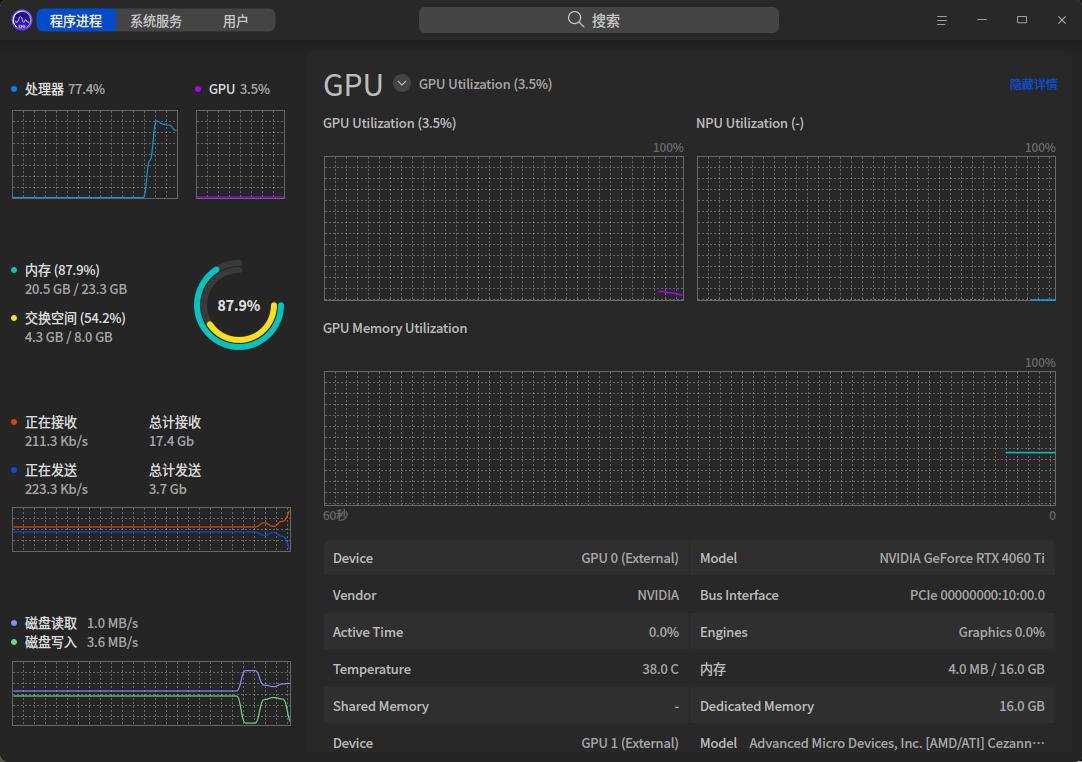Click the NPU Utilization chart area
The width and height of the screenshot is (1082, 762).
click(876, 228)
